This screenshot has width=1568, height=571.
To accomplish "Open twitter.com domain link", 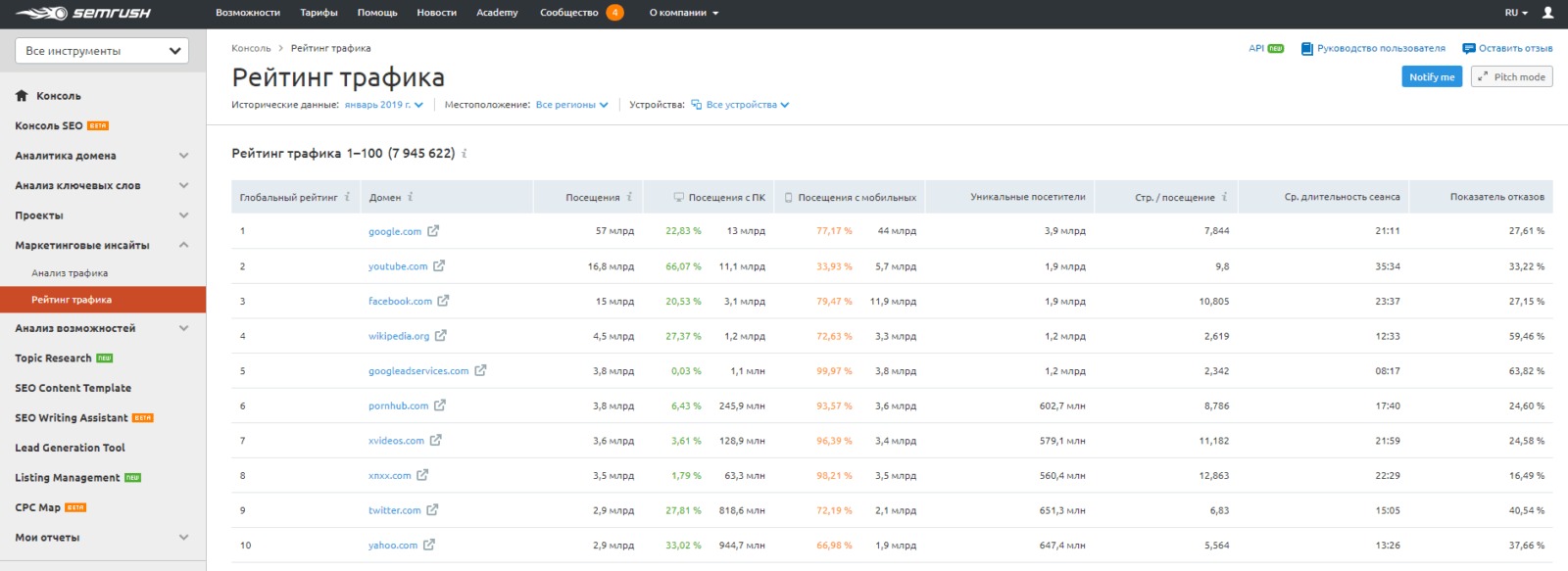I will pyautogui.click(x=395, y=510).
